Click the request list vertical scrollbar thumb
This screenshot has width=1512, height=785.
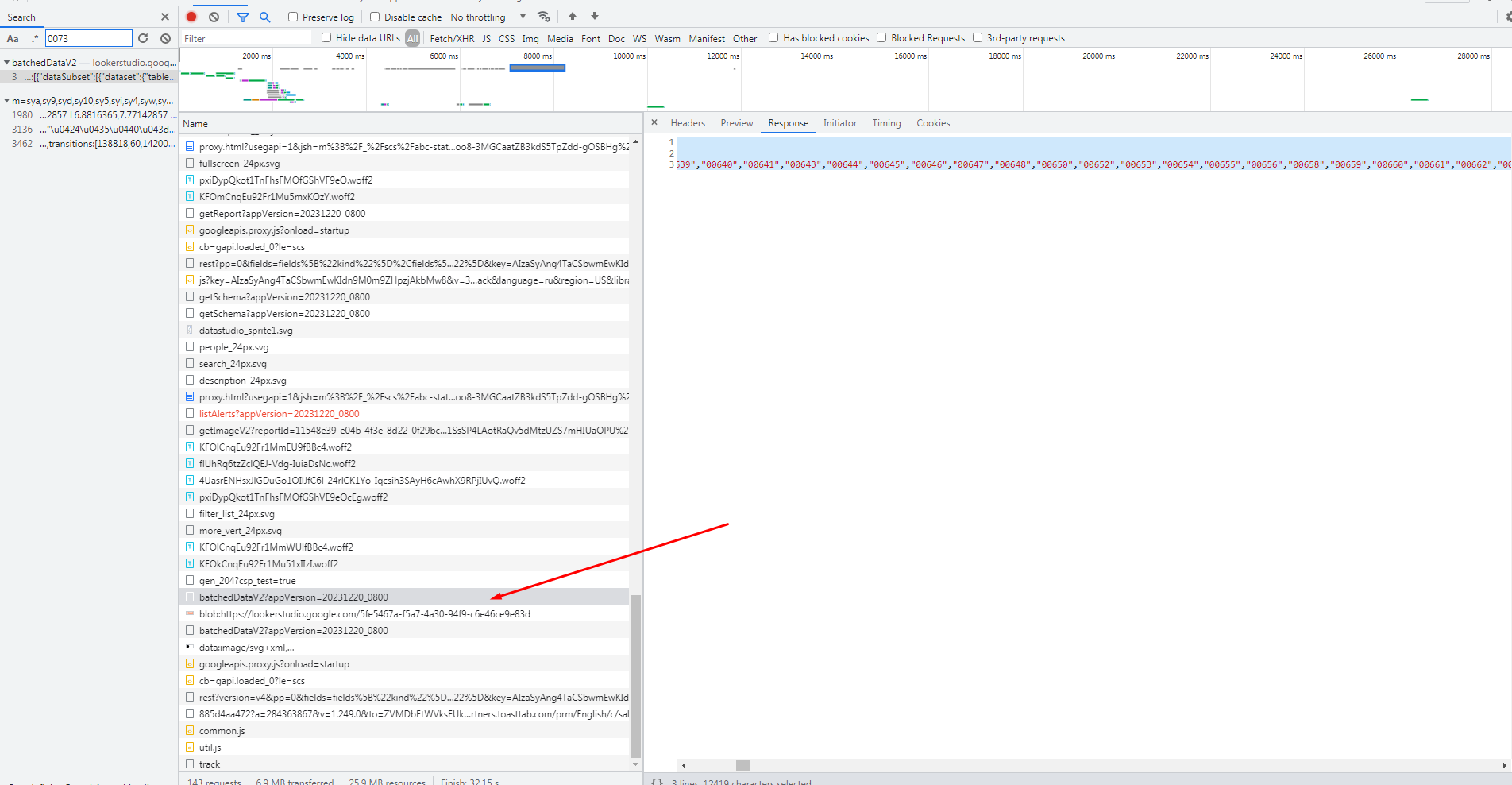pos(635,675)
